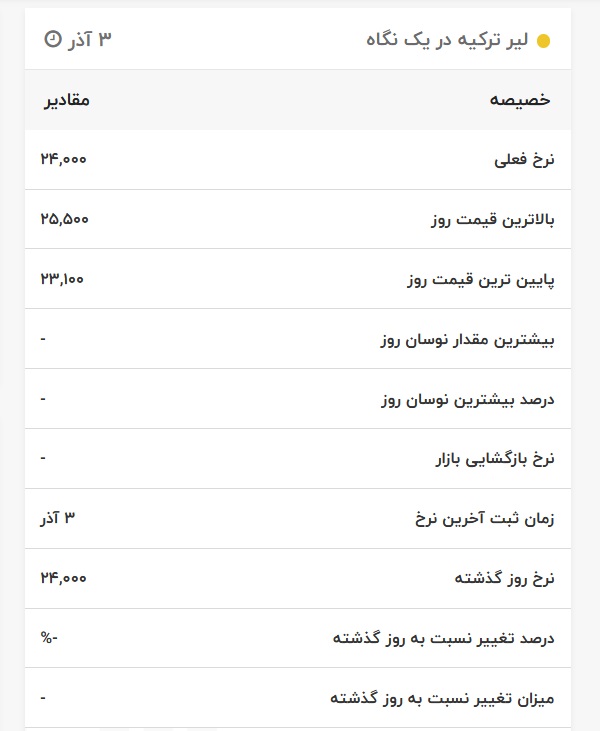Click the "بیشترین مقدار نوسان روز" label
Screen dimensions: 600x731
[466, 339]
